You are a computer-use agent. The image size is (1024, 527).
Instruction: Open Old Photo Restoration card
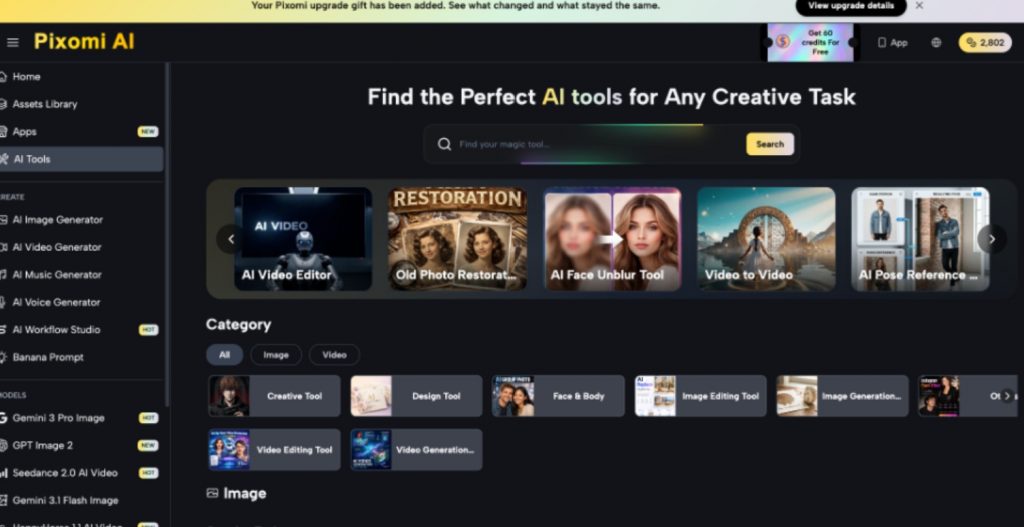(x=457, y=239)
